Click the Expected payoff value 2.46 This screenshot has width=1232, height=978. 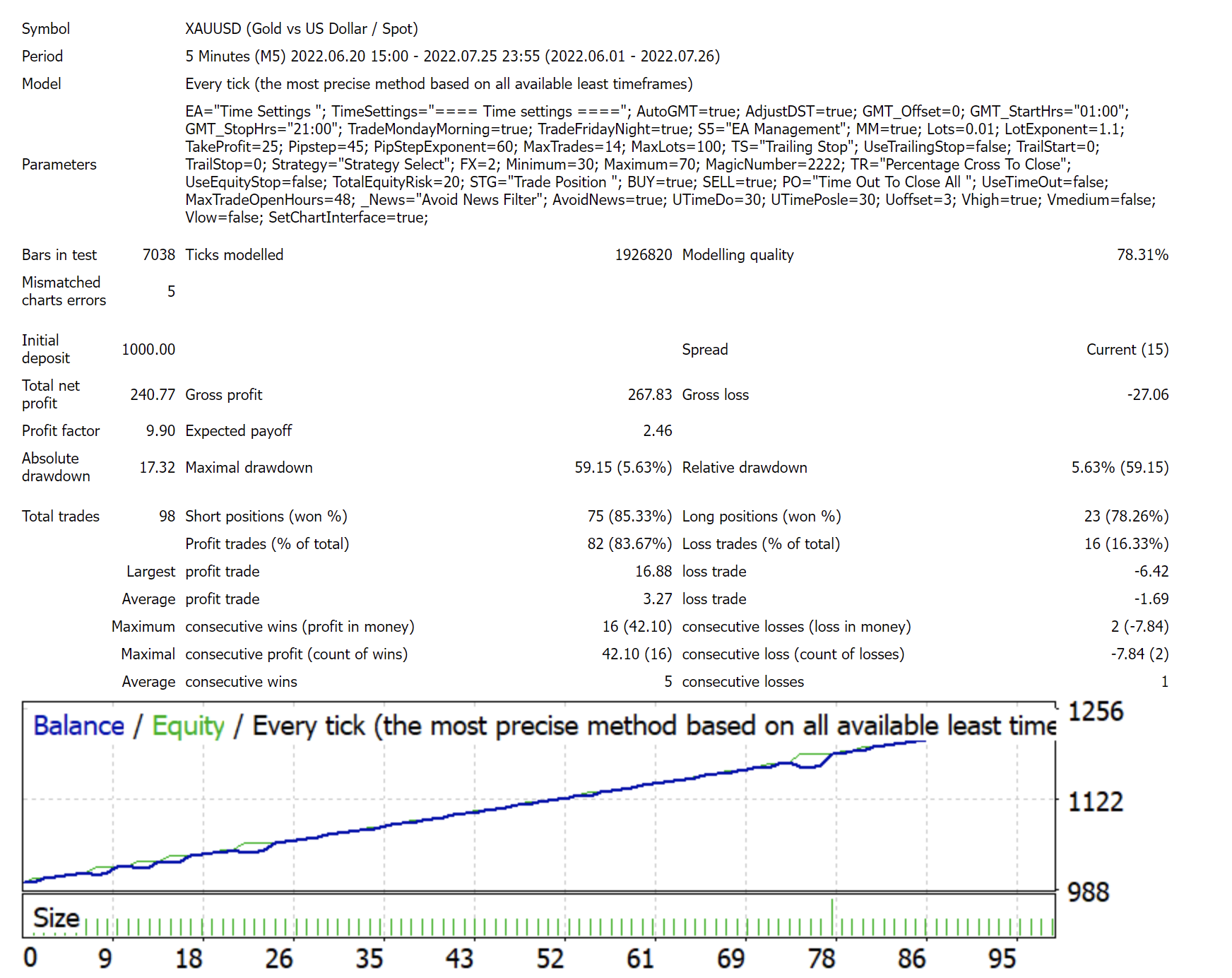(658, 431)
